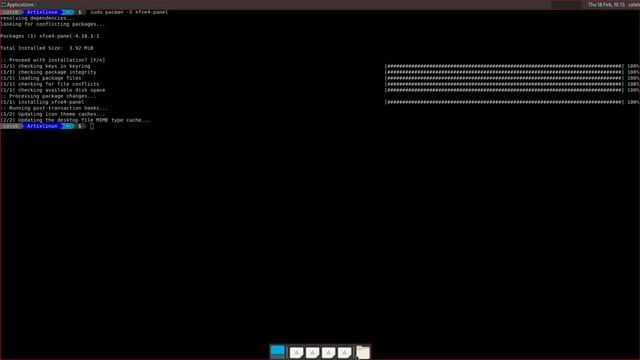Click the 'loading package files' line
Image resolution: width=640 pixels, height=360 pixels.
(41, 78)
